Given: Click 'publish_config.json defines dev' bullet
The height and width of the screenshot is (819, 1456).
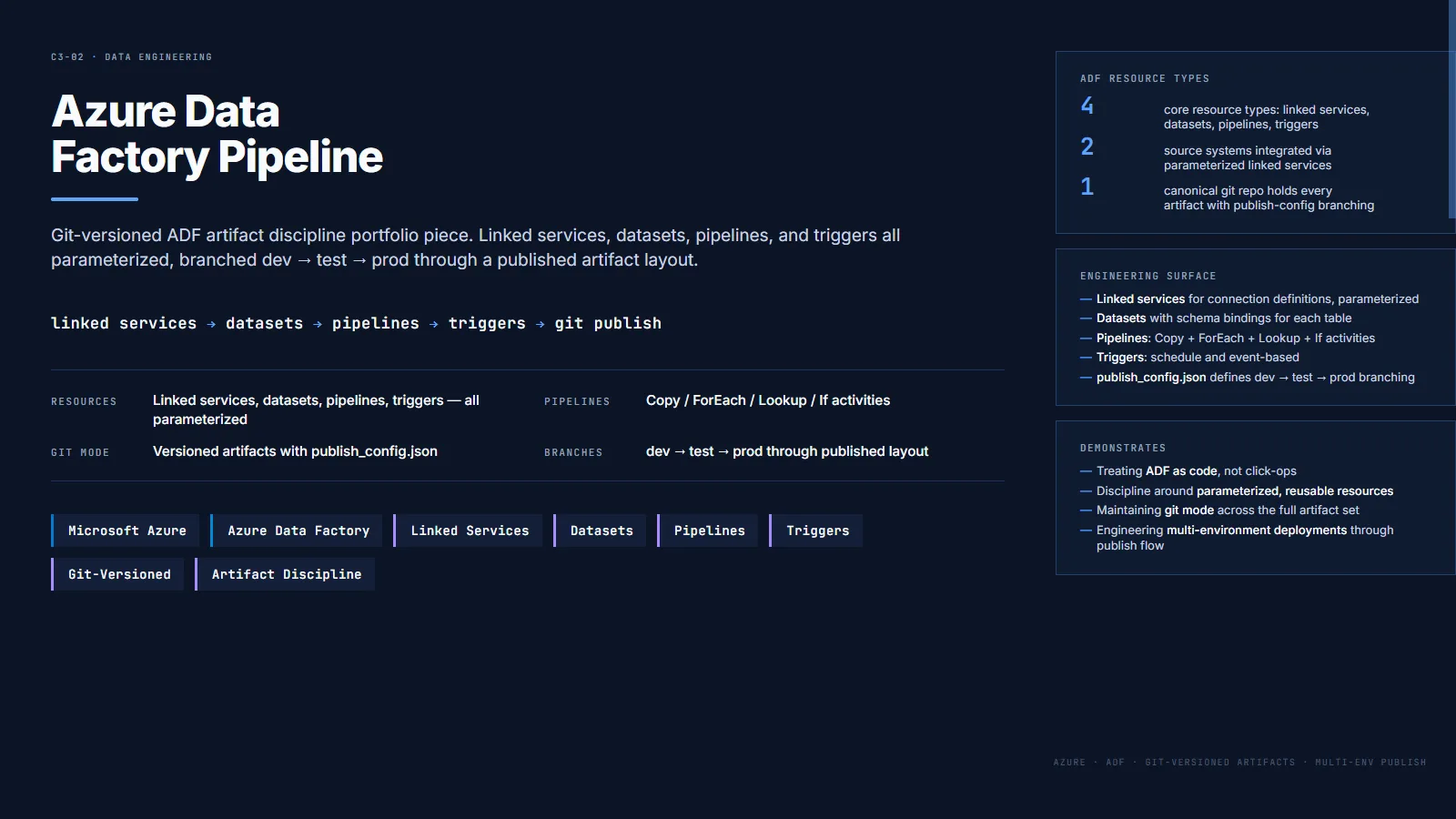Looking at the screenshot, I should pos(1248,378).
